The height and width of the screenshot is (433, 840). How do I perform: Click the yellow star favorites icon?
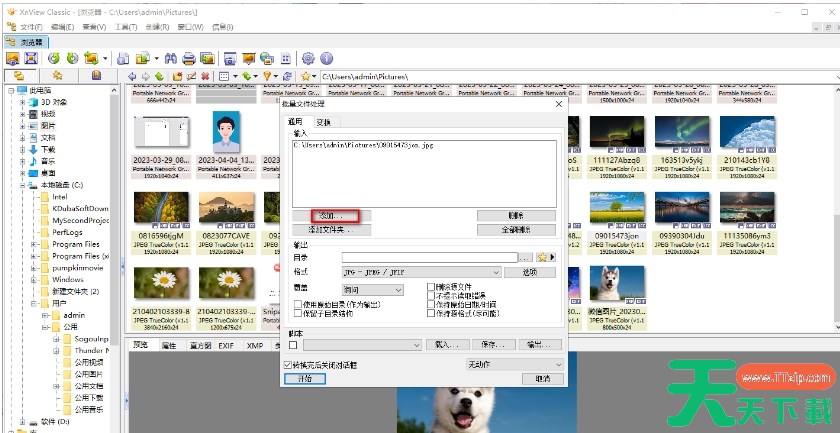tap(306, 76)
